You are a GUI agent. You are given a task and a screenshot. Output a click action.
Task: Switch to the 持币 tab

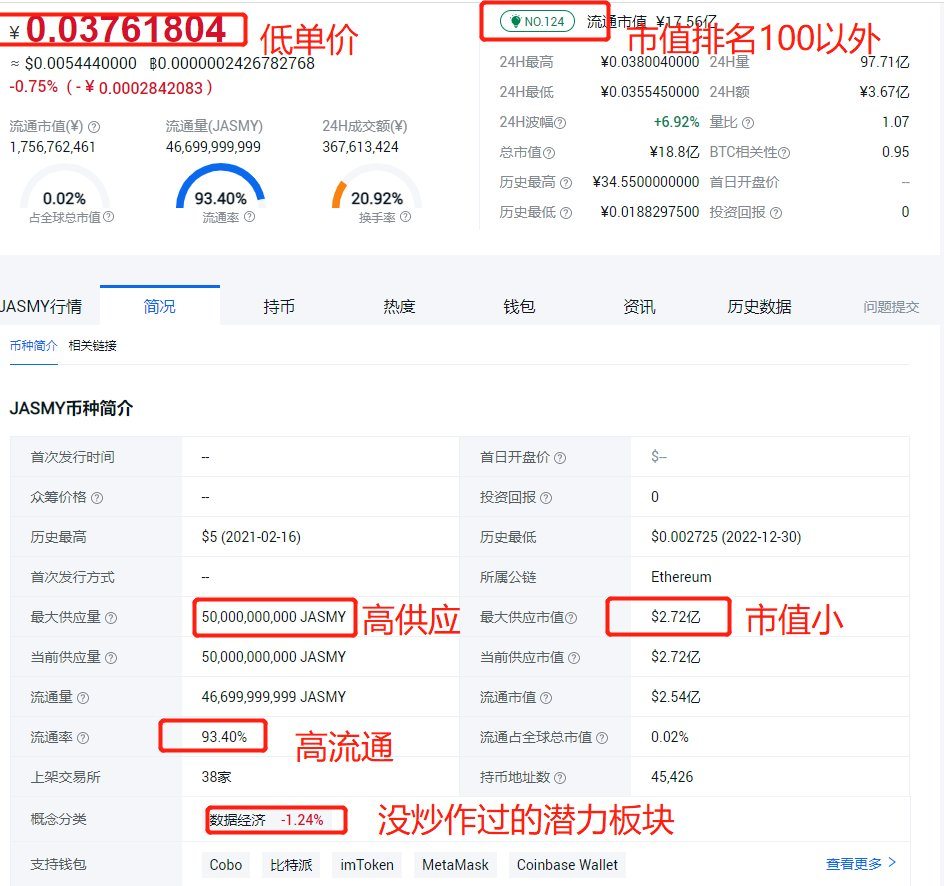click(x=279, y=306)
